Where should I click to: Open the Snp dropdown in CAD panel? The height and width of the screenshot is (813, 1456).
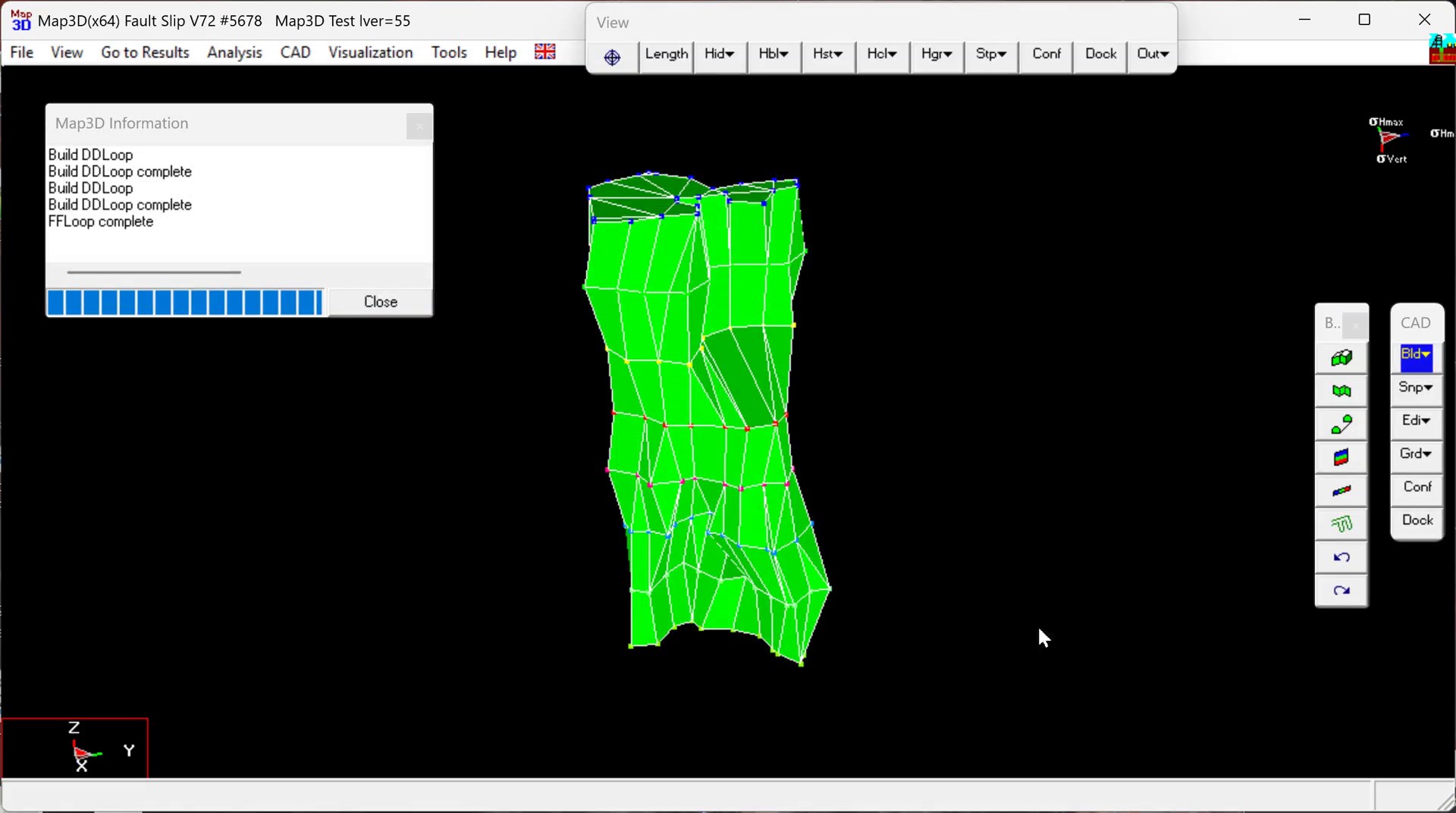click(x=1416, y=388)
